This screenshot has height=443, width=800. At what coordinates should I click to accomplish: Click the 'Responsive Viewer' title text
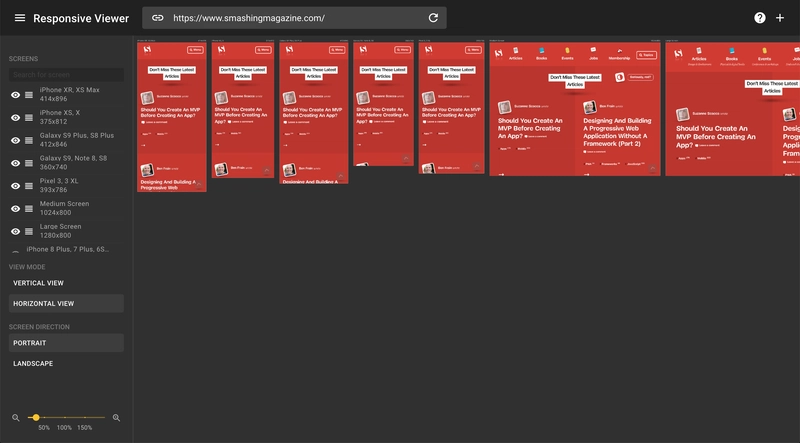coord(81,18)
